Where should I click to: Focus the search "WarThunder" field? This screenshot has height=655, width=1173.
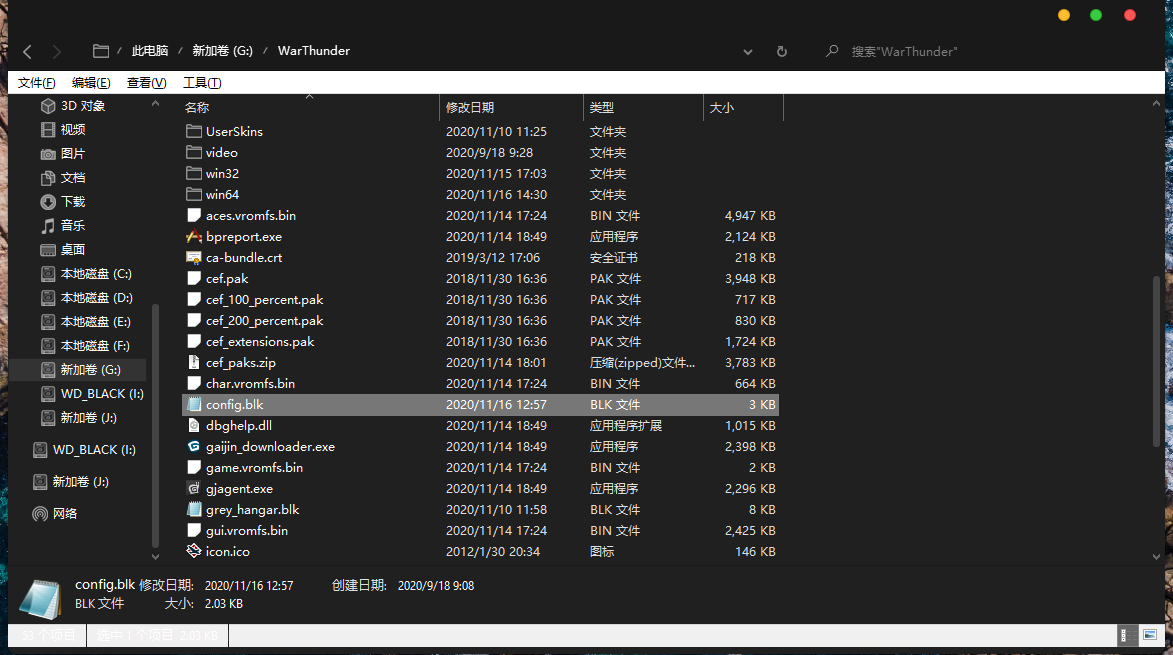(x=904, y=52)
